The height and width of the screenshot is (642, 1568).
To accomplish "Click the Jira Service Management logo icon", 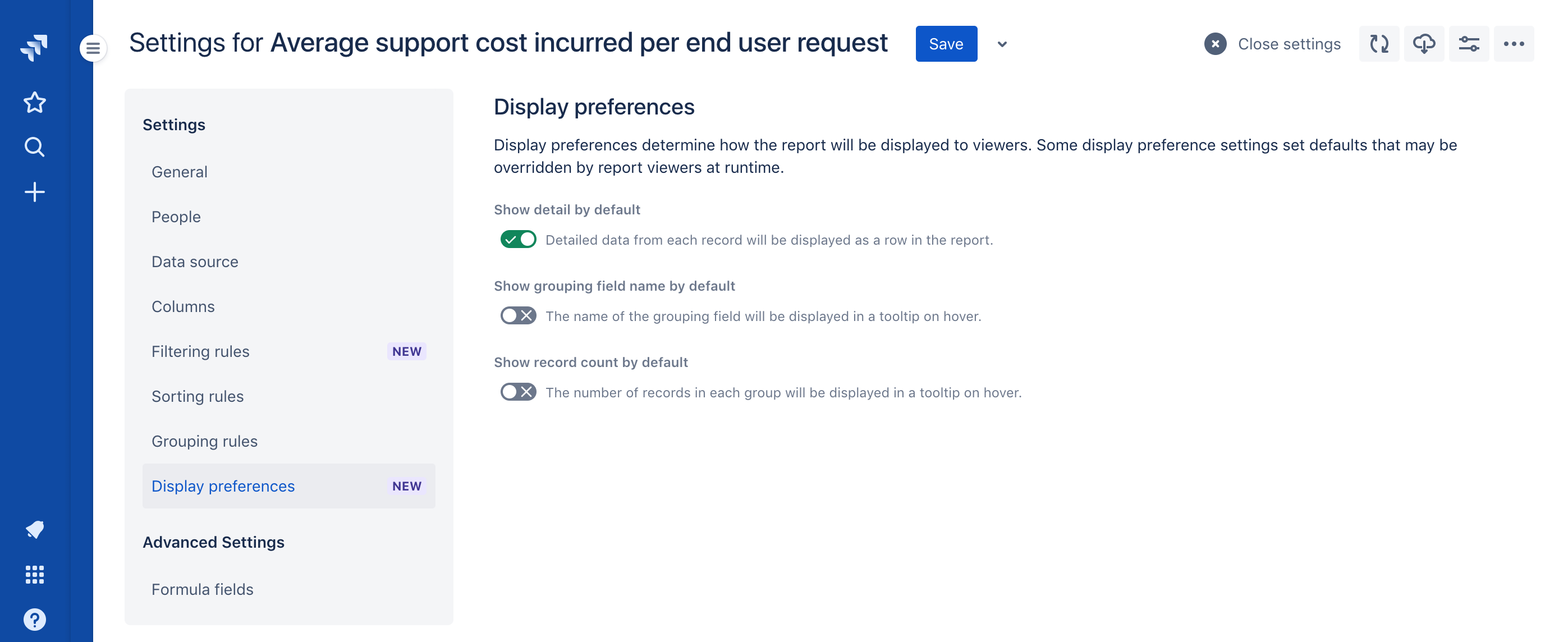I will 34,48.
